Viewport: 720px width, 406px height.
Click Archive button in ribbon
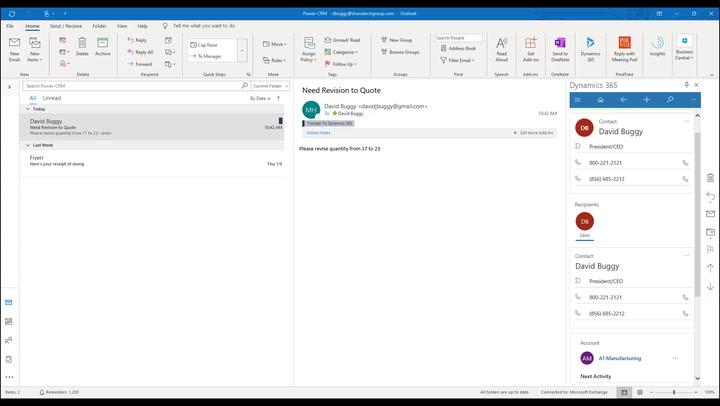point(103,47)
